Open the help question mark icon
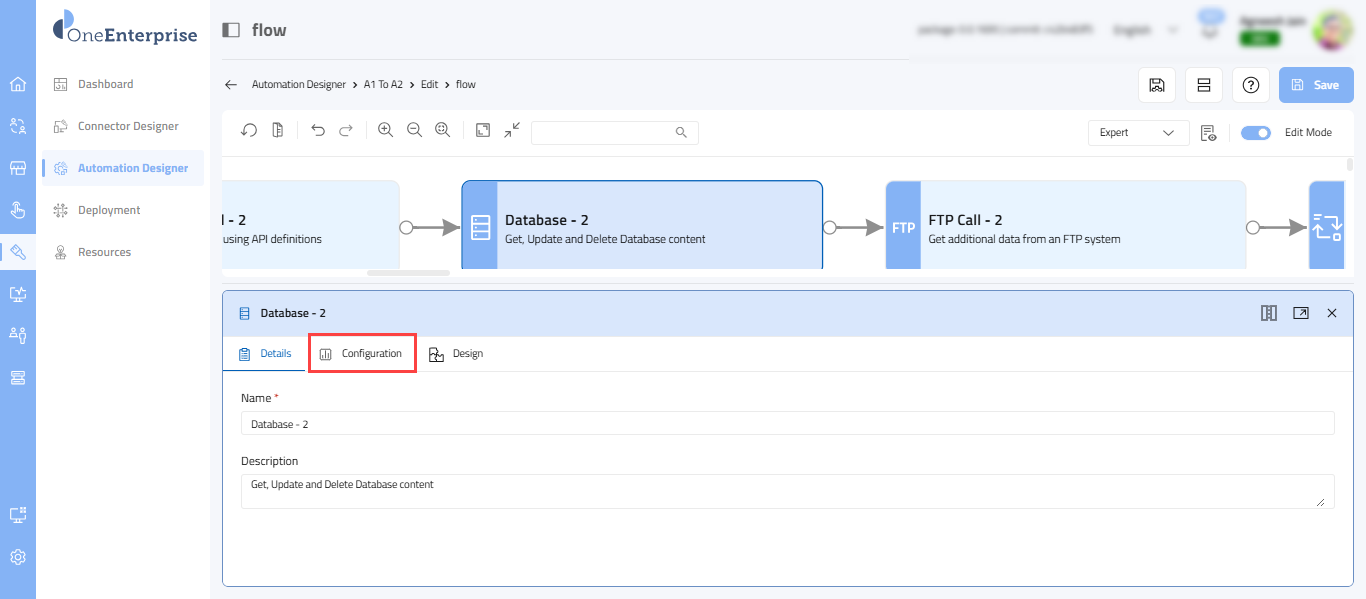 [1250, 85]
